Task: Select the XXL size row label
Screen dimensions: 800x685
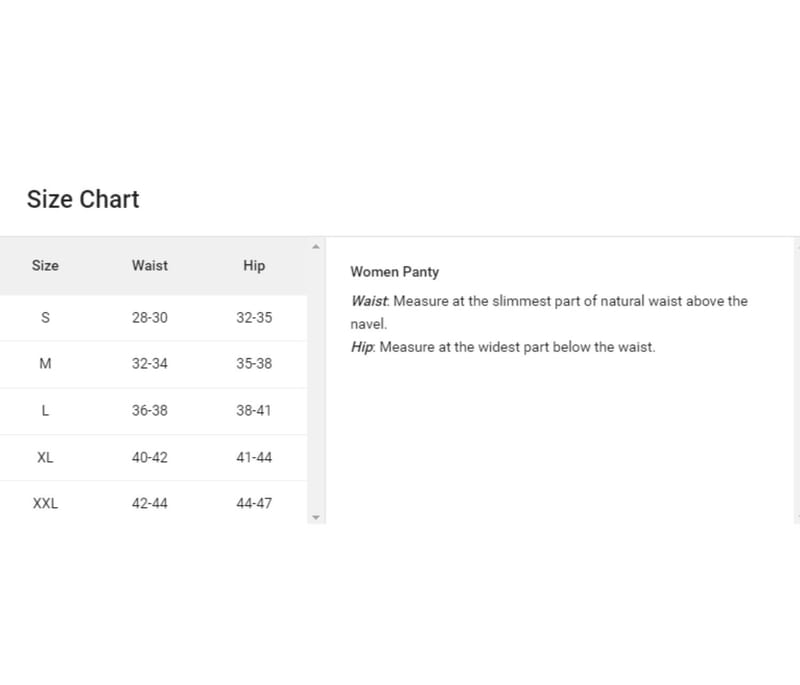Action: [45, 503]
